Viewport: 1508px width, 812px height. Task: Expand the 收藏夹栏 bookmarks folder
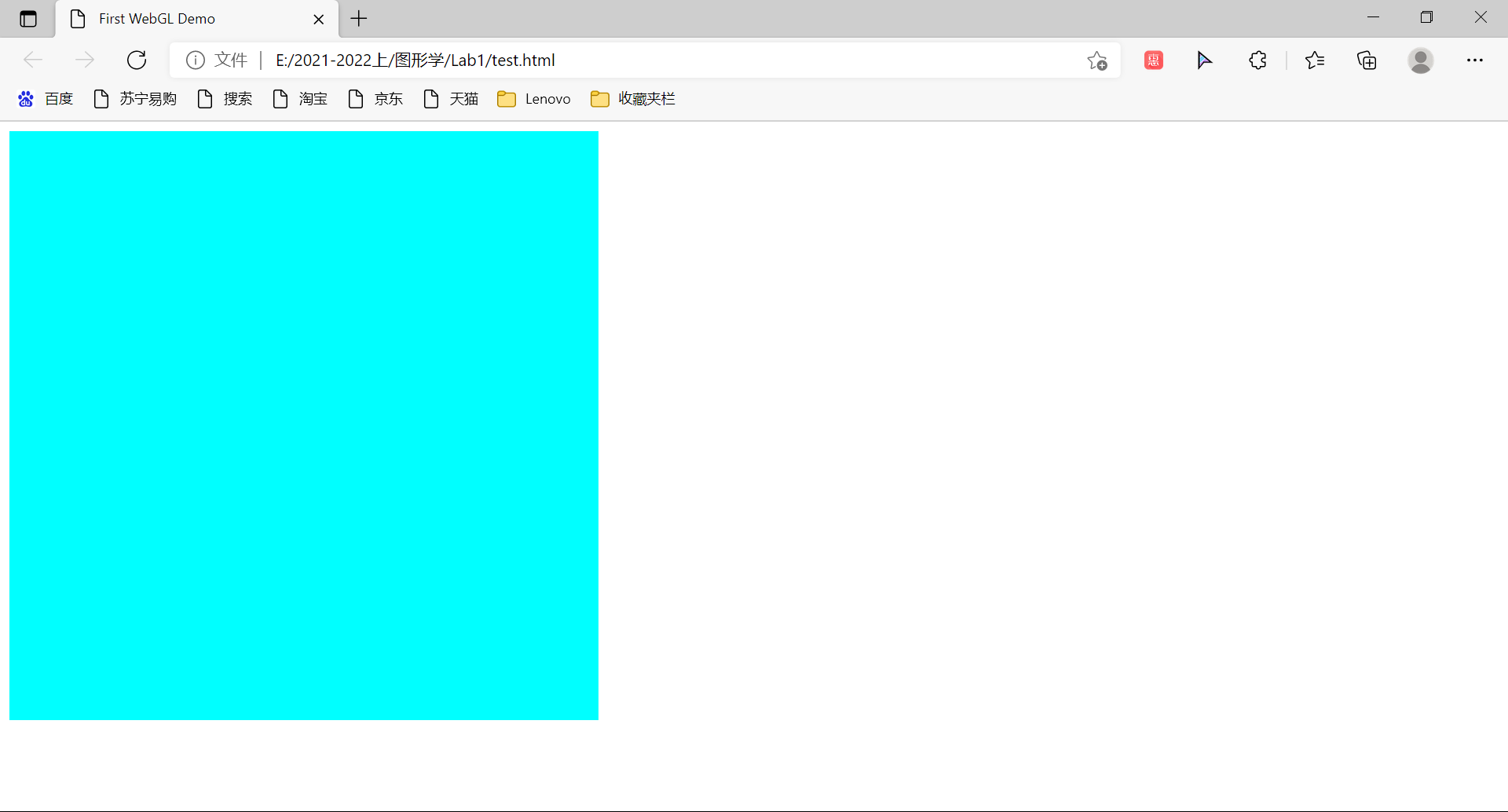pos(633,99)
